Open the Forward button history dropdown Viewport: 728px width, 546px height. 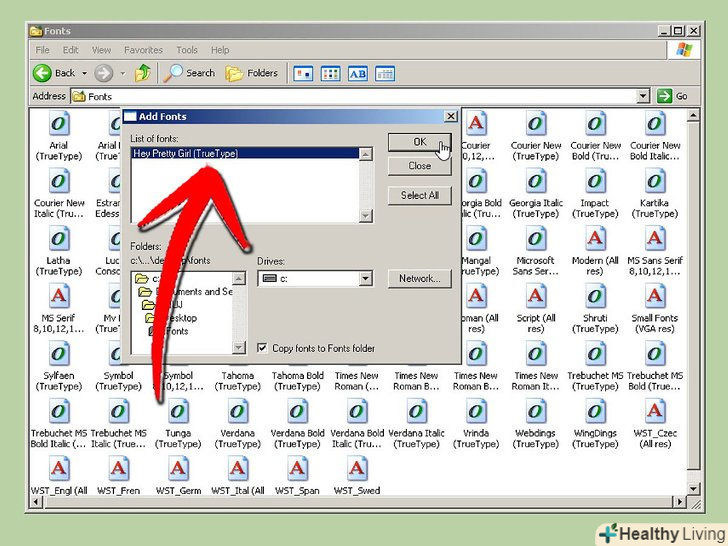coord(123,73)
